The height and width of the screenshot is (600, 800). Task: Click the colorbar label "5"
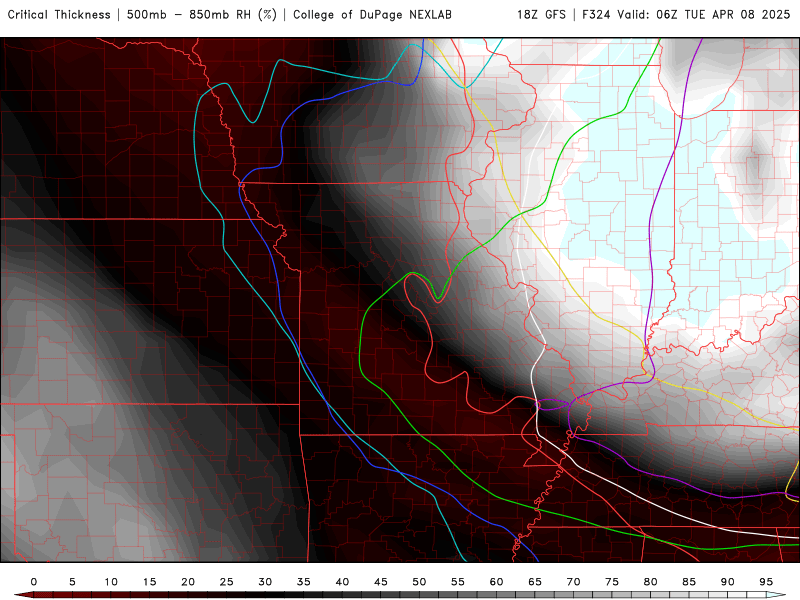[72, 582]
